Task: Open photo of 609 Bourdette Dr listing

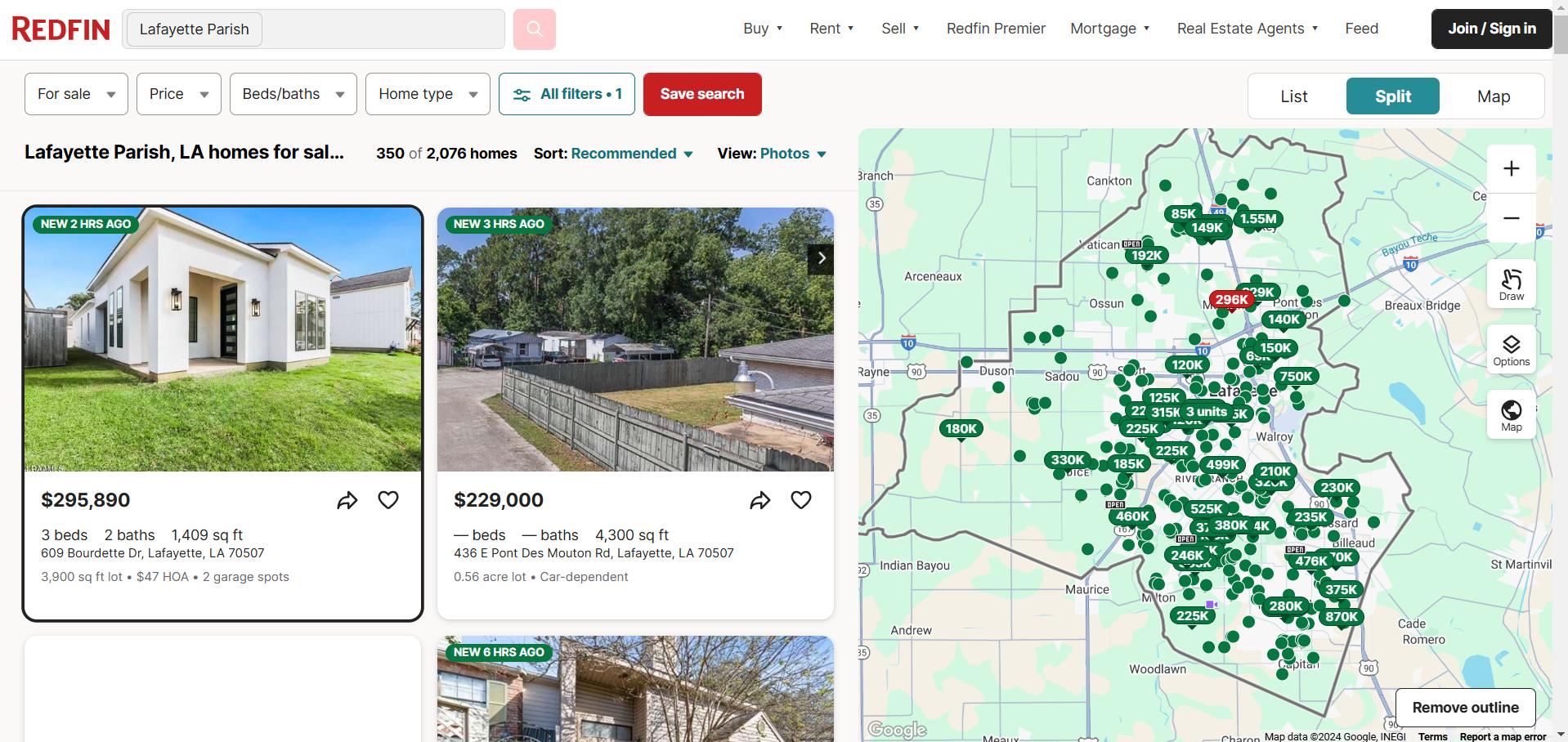Action: [x=222, y=339]
